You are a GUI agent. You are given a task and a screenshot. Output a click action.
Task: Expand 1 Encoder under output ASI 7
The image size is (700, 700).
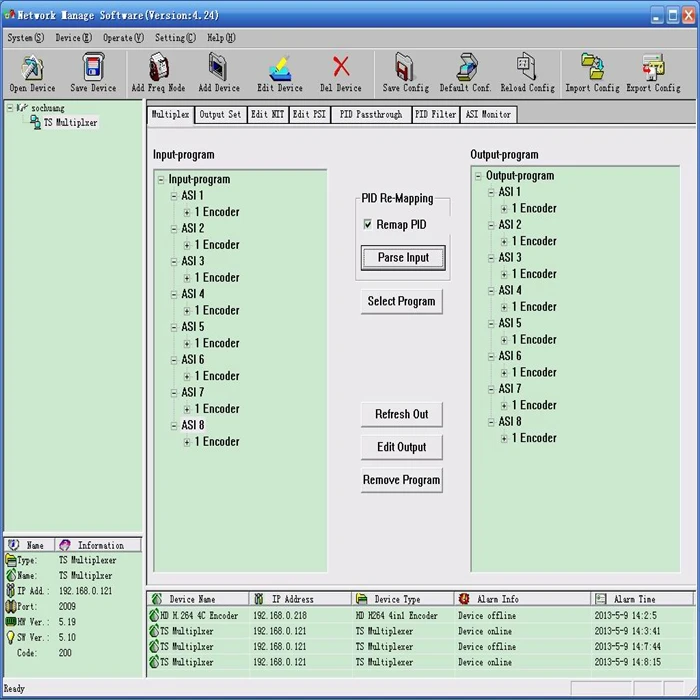(504, 406)
